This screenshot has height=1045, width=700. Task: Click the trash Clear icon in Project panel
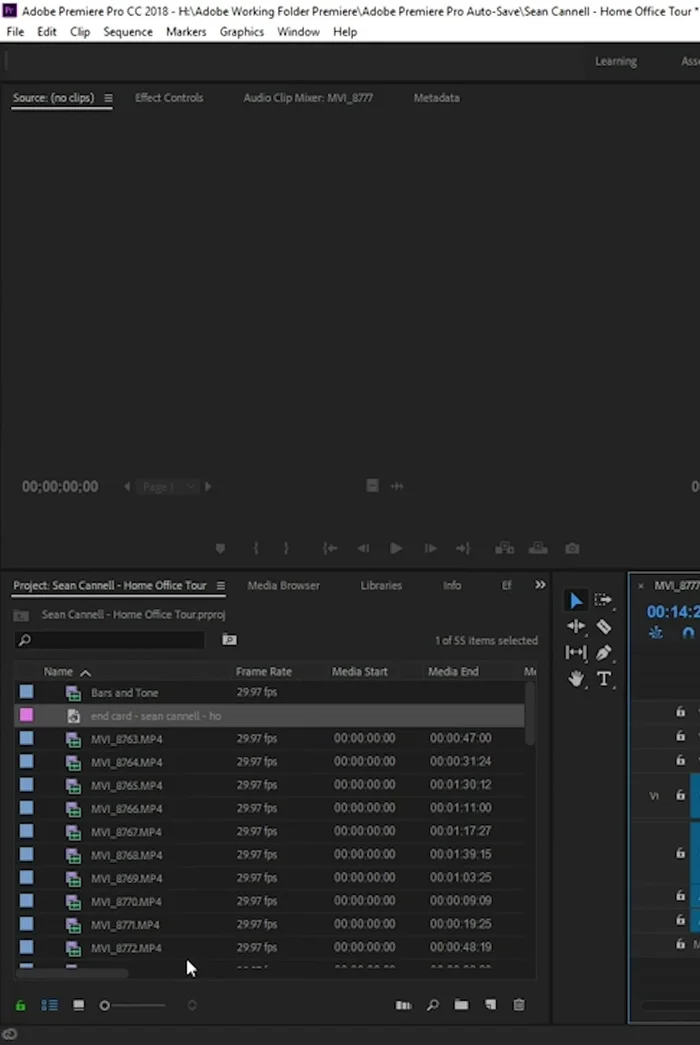click(x=519, y=1005)
